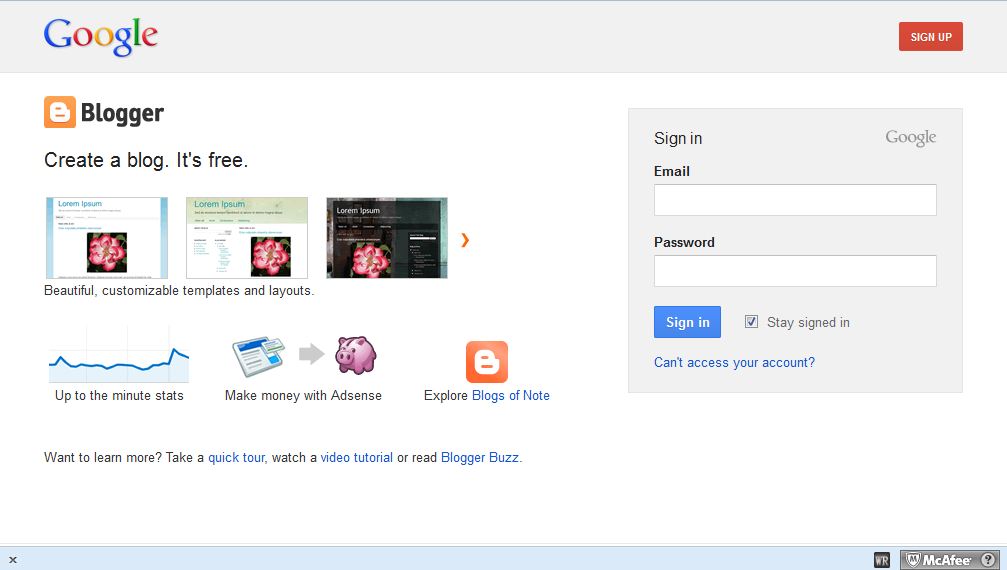This screenshot has width=1007, height=570.
Task: Click the 'Make money with Adsense' caption
Action: pos(303,395)
